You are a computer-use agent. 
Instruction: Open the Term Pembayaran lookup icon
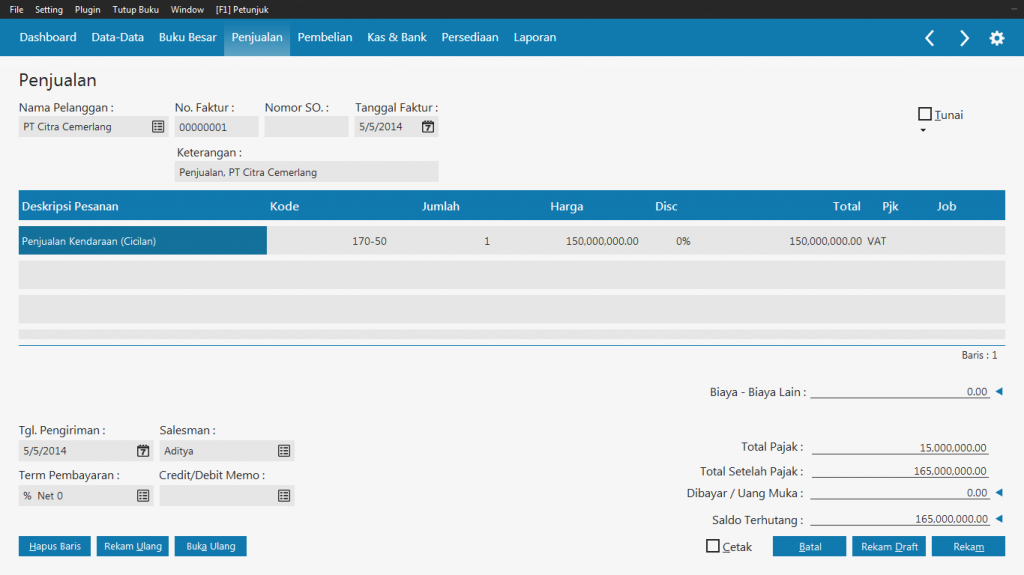pos(142,495)
